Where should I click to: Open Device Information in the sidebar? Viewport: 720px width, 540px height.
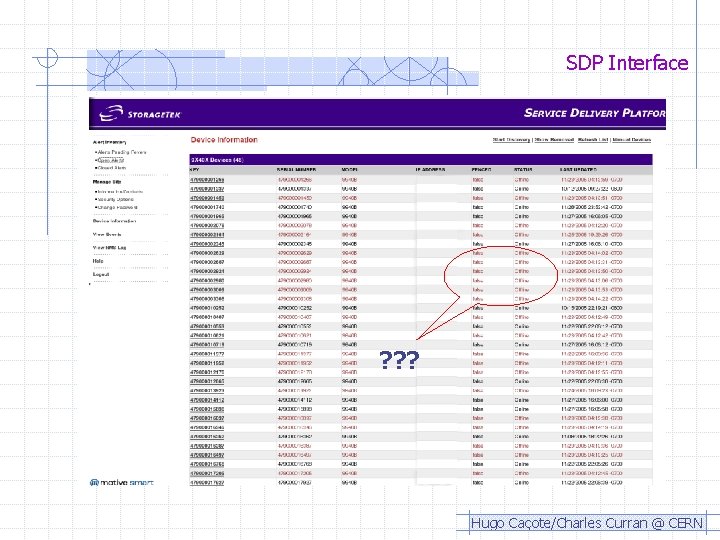coord(114,221)
